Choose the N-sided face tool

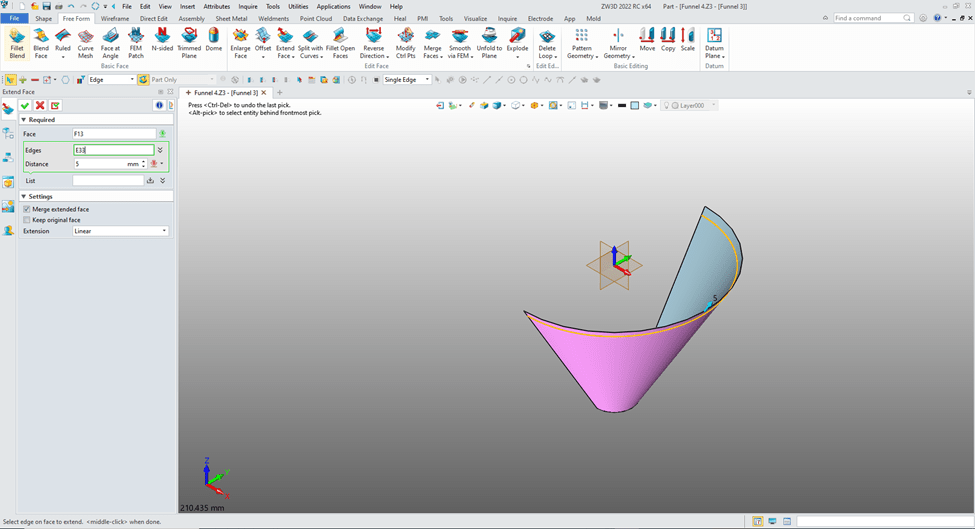[162, 40]
